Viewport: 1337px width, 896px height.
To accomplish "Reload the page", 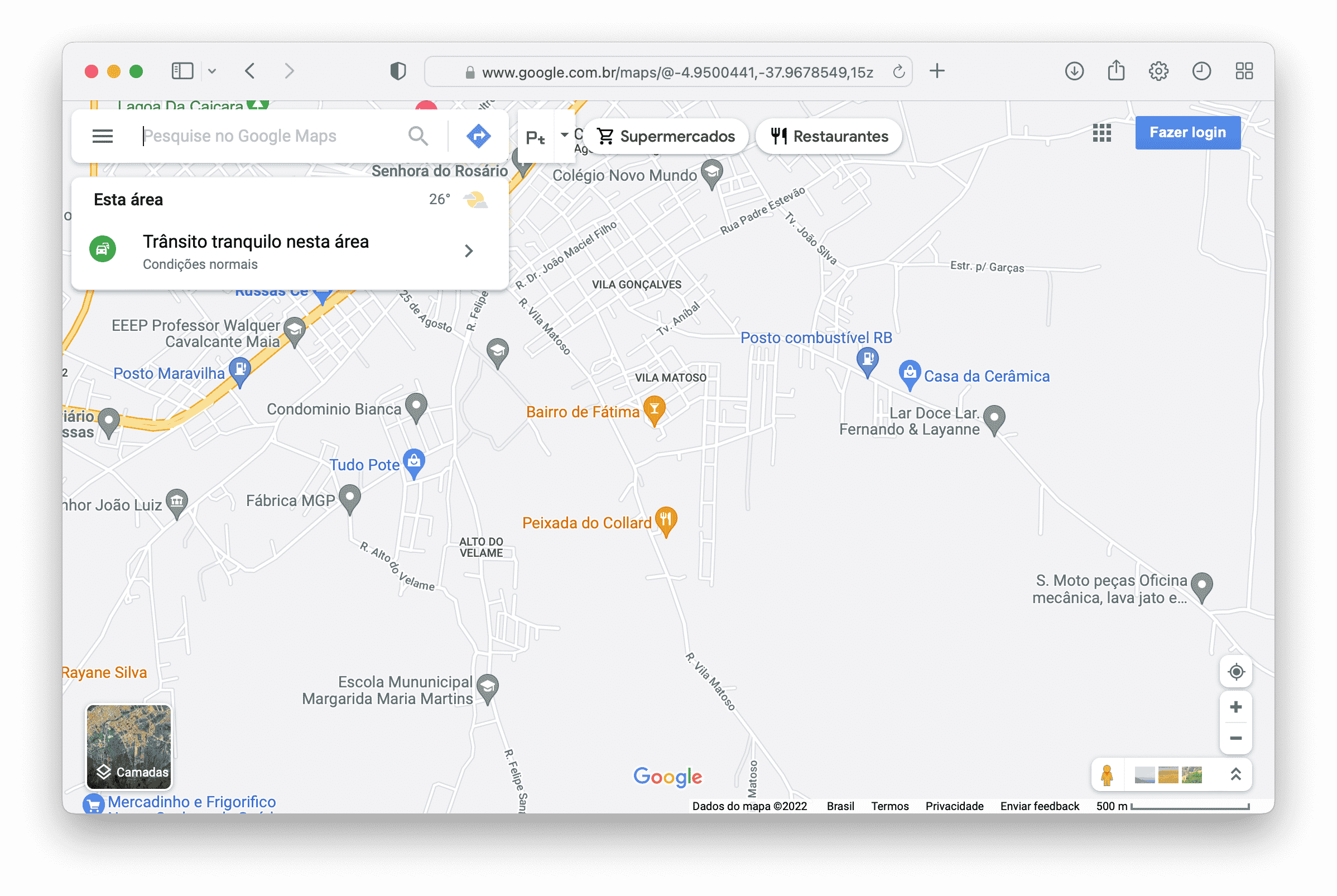I will coord(898,71).
